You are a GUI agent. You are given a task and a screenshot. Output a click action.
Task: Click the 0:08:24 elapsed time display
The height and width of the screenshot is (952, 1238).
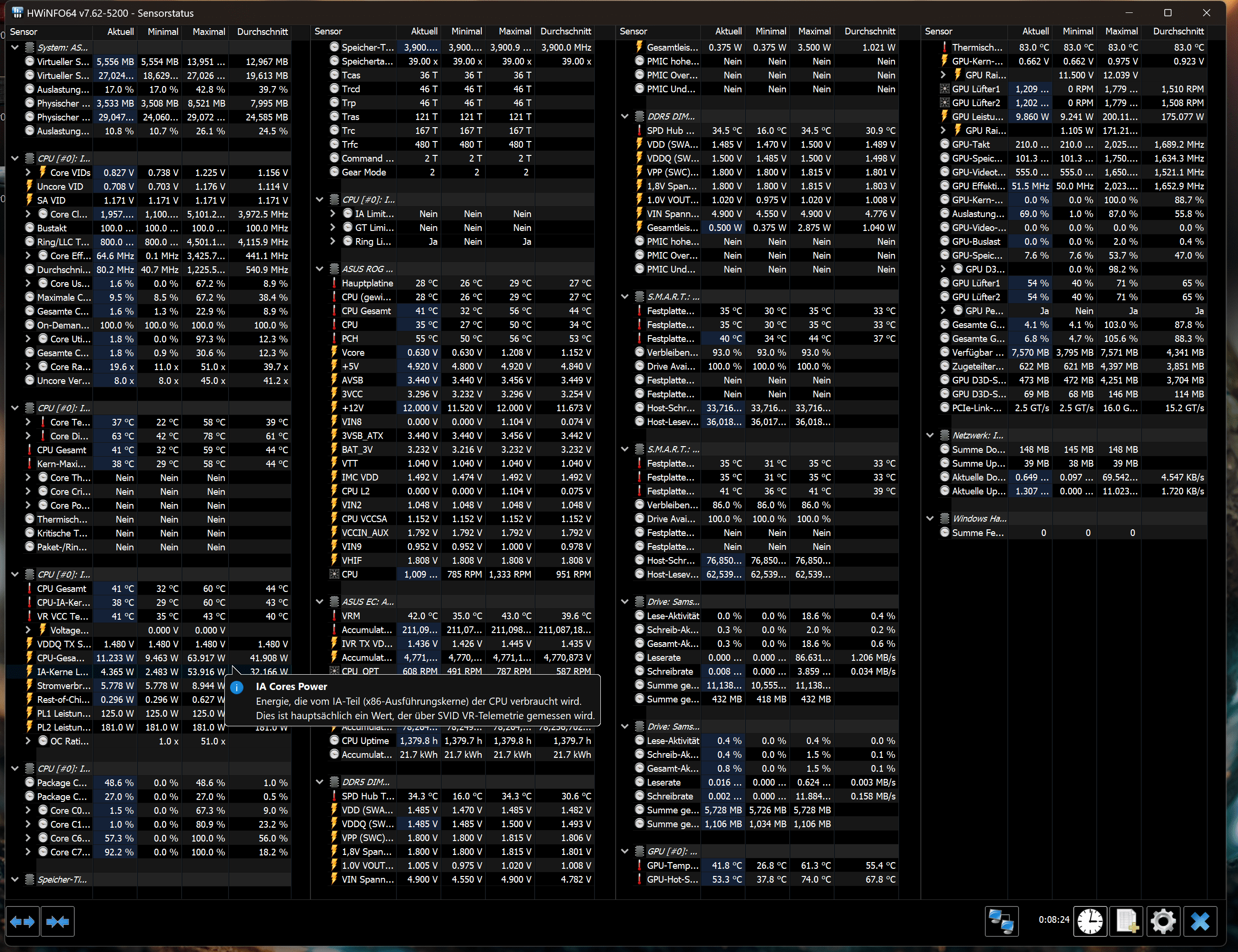coord(1053,919)
